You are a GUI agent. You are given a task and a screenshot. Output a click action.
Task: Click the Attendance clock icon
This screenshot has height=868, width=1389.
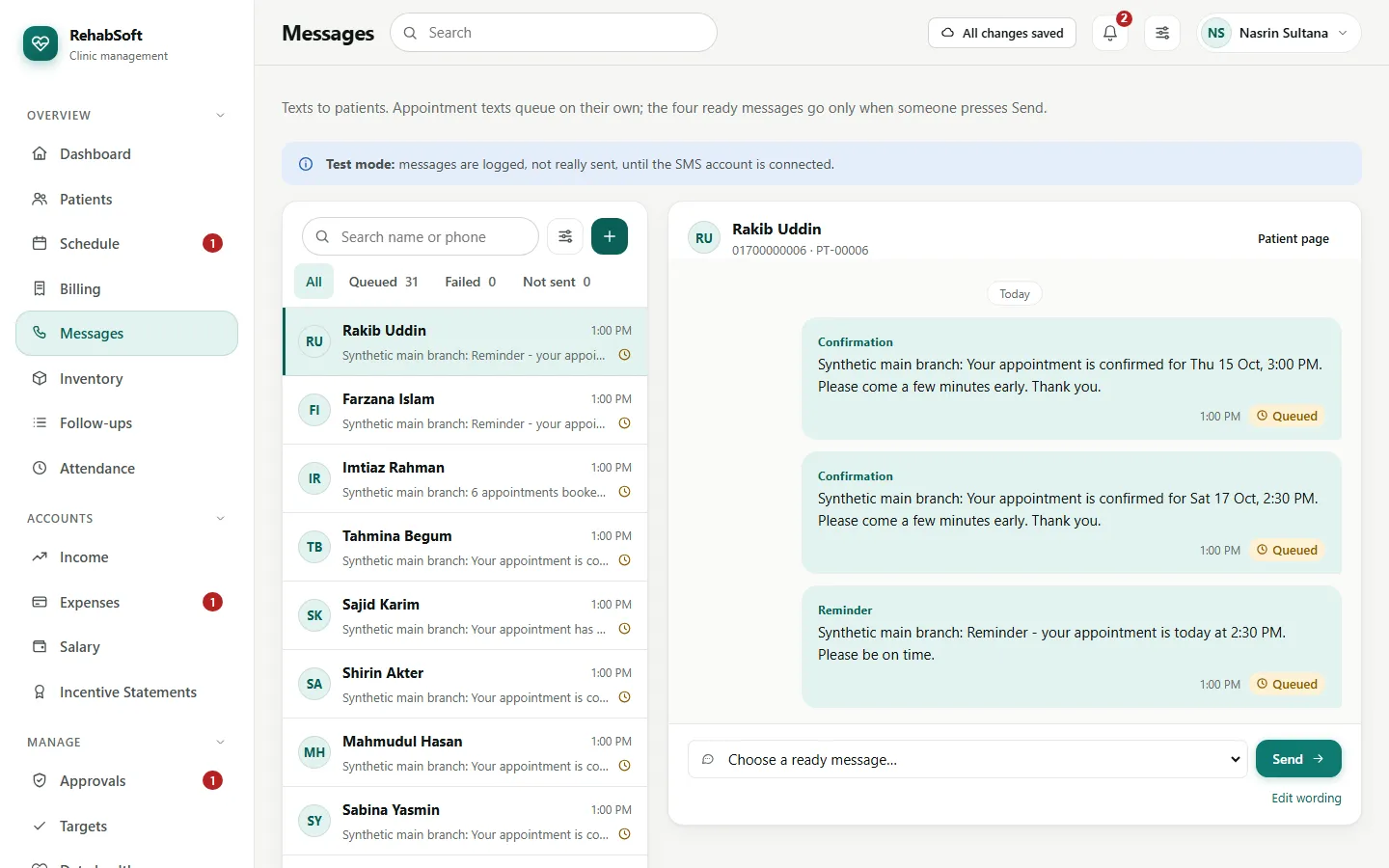click(x=40, y=468)
